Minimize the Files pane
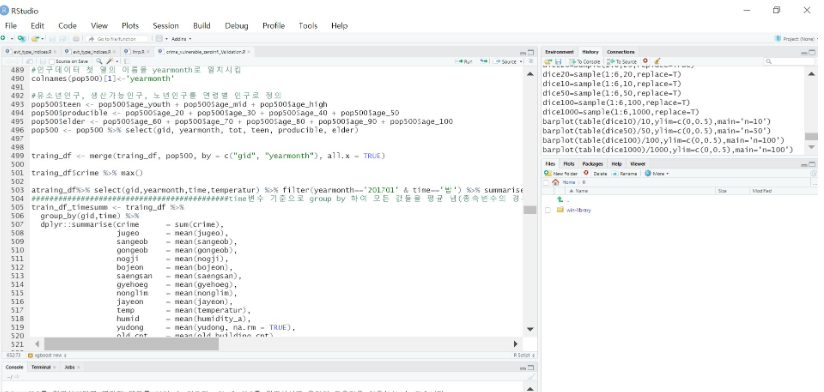The image size is (824, 392). pos(805,164)
